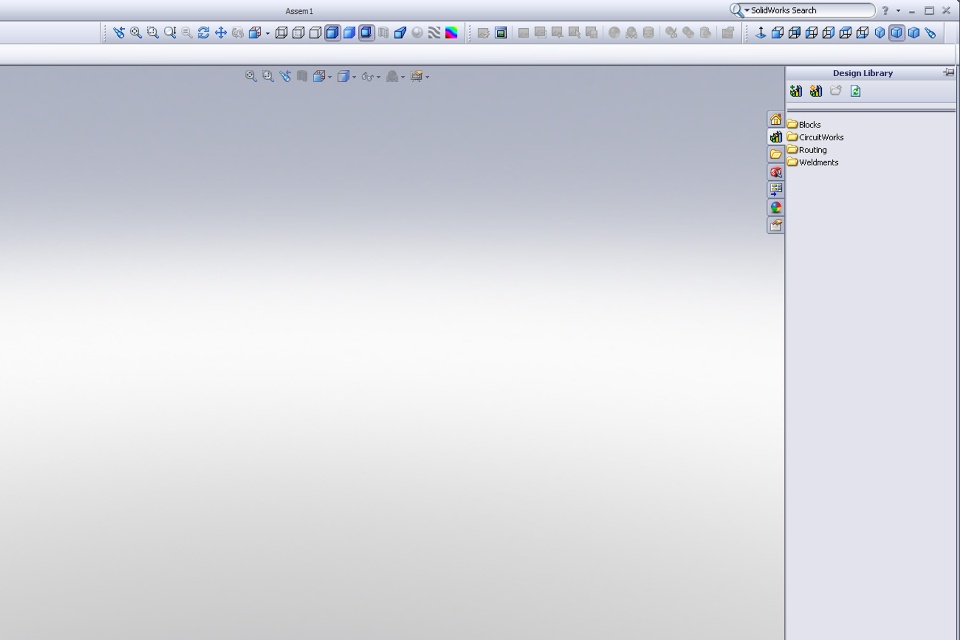The width and height of the screenshot is (960, 640).
Task: Switch to Hidden Lines Removed display
Action: coord(315,32)
